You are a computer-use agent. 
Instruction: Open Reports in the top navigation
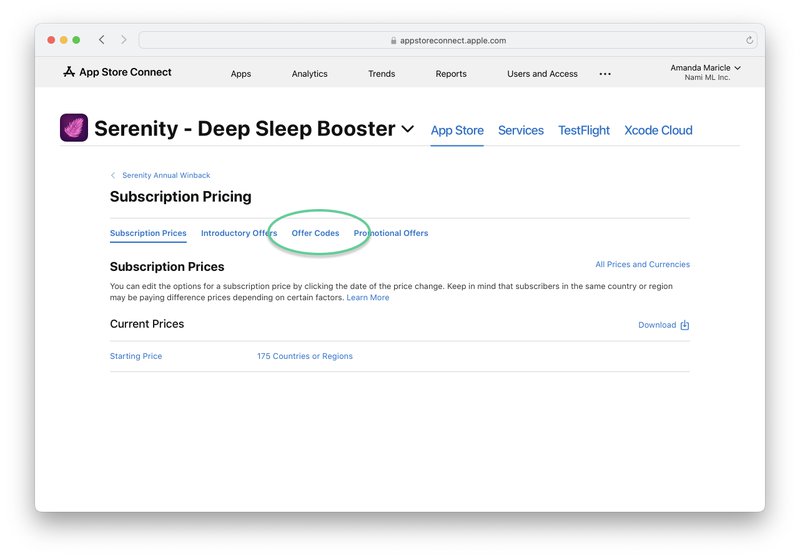[451, 74]
